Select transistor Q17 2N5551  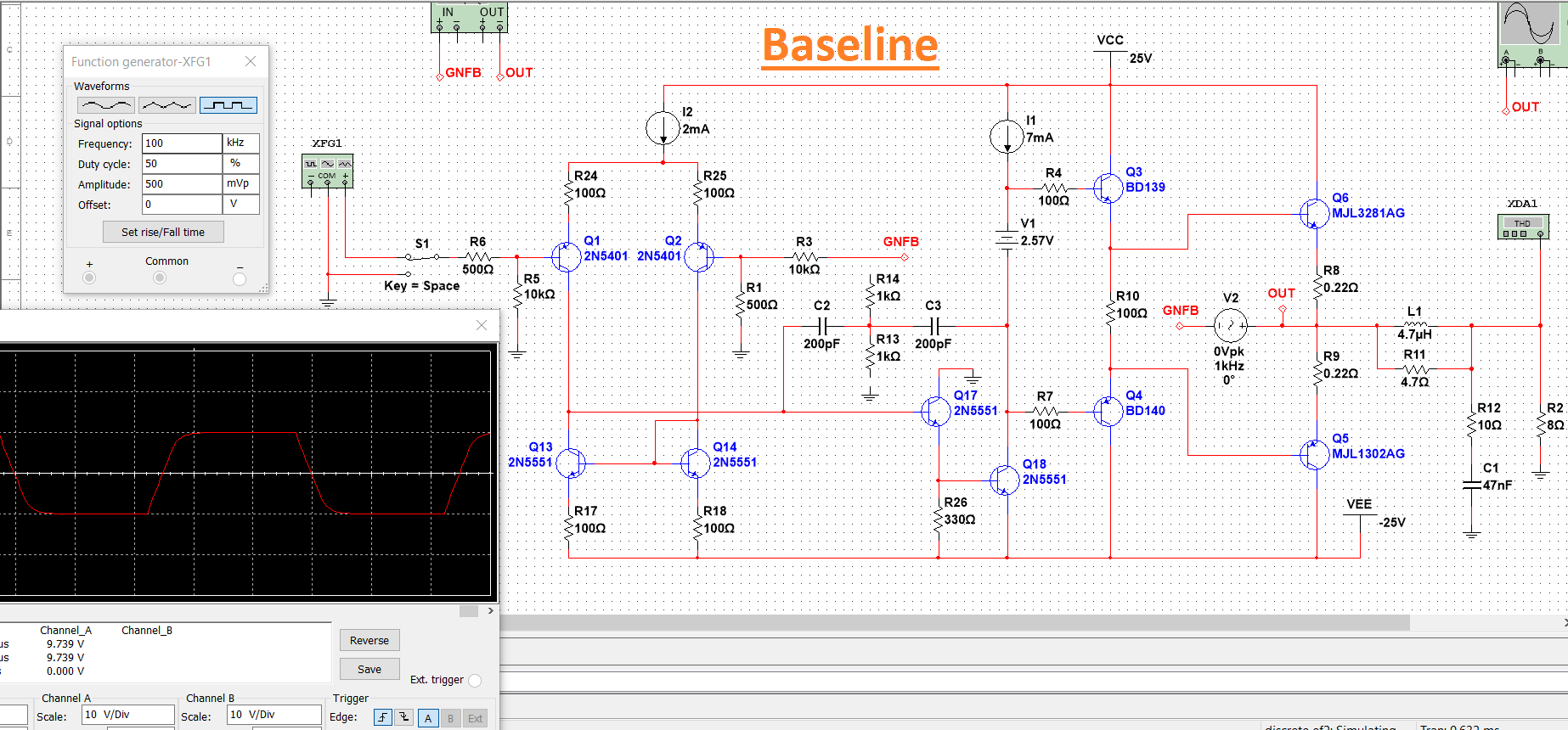point(936,411)
